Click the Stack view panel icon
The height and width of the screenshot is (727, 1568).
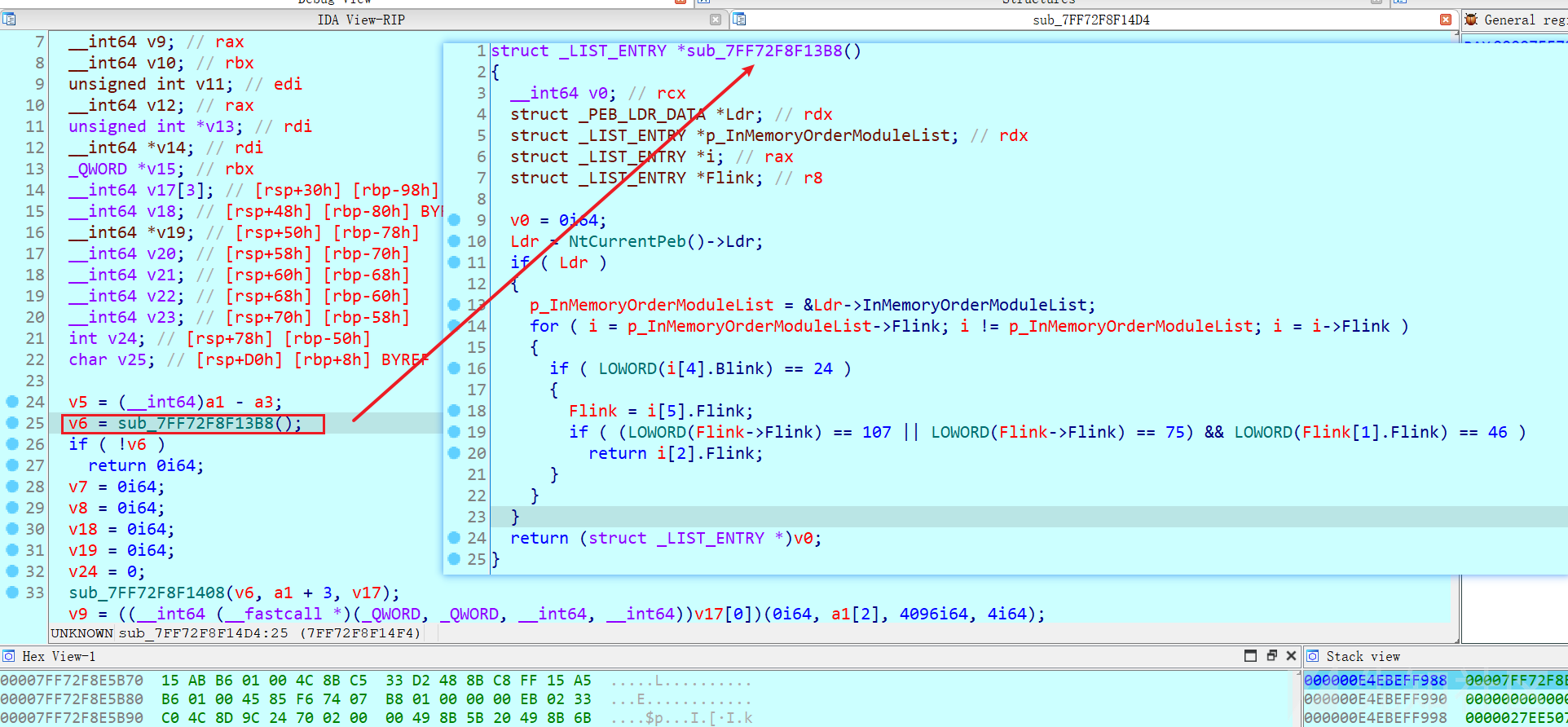[x=1313, y=656]
